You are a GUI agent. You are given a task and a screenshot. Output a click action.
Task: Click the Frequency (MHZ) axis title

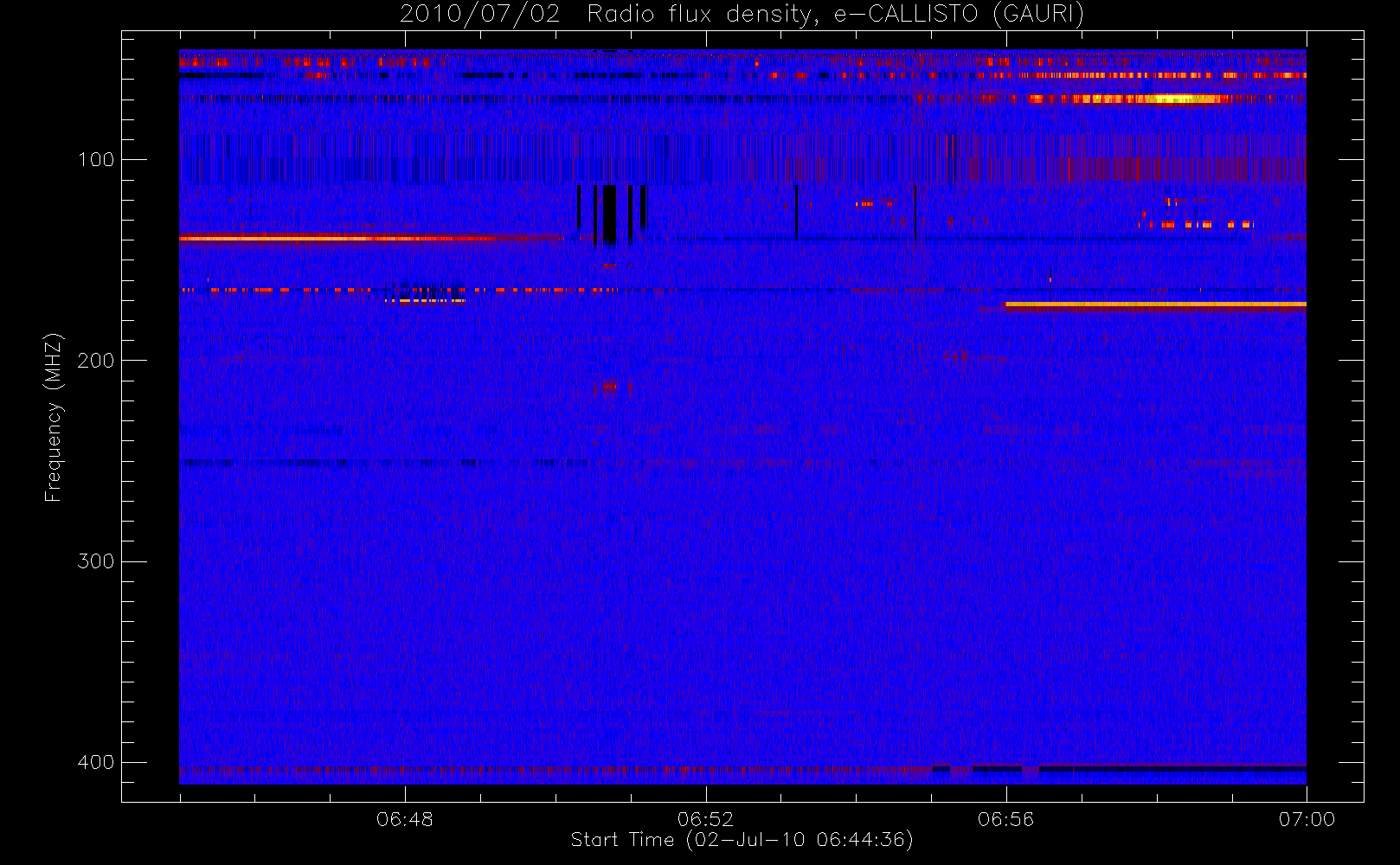point(54,417)
